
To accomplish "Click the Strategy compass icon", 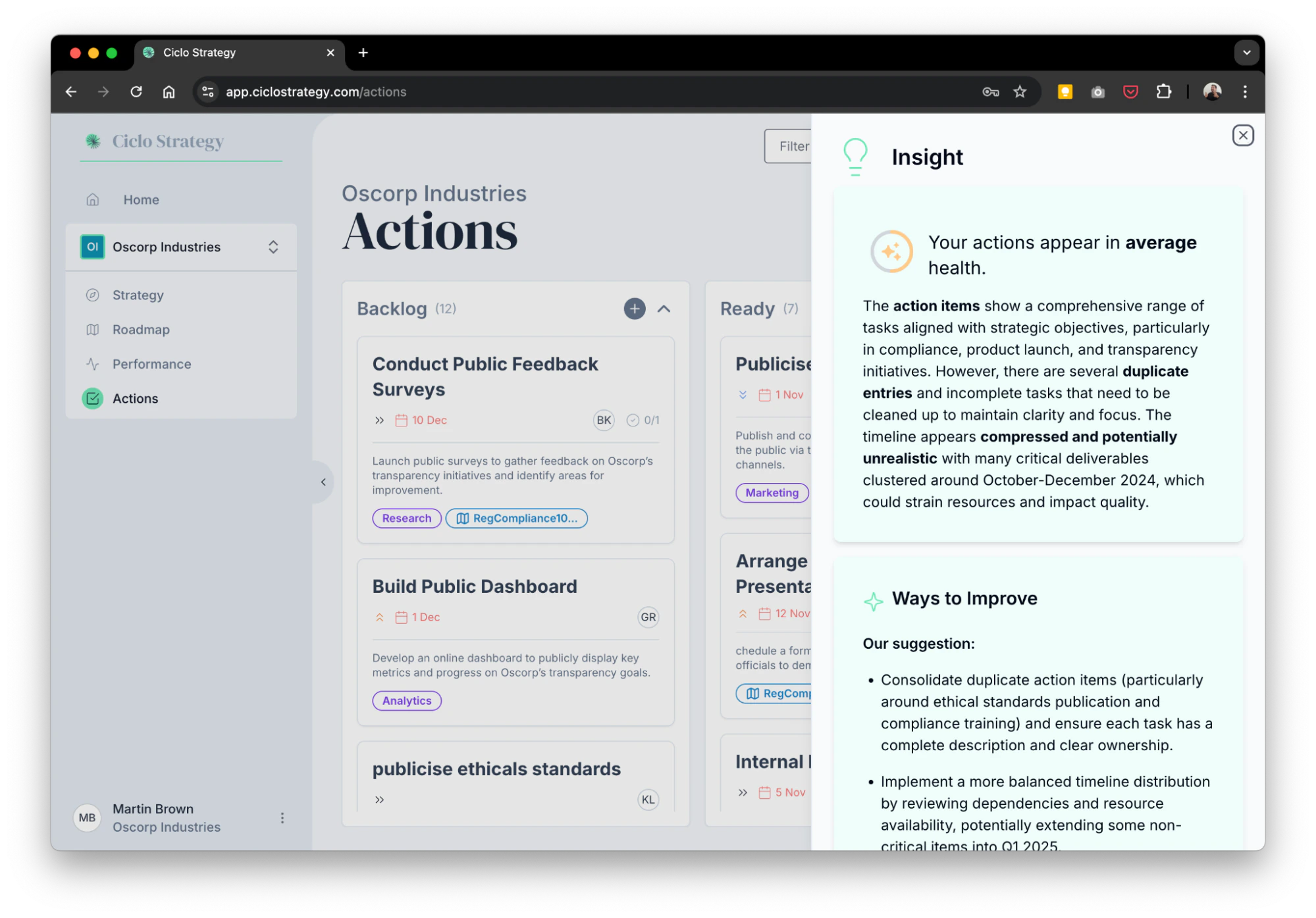I will click(93, 295).
